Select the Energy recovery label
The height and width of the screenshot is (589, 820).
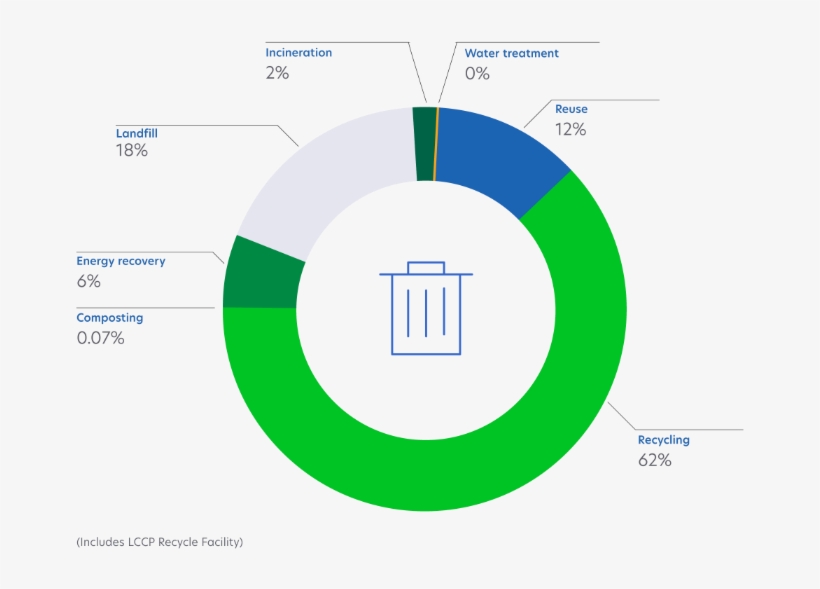point(121,260)
